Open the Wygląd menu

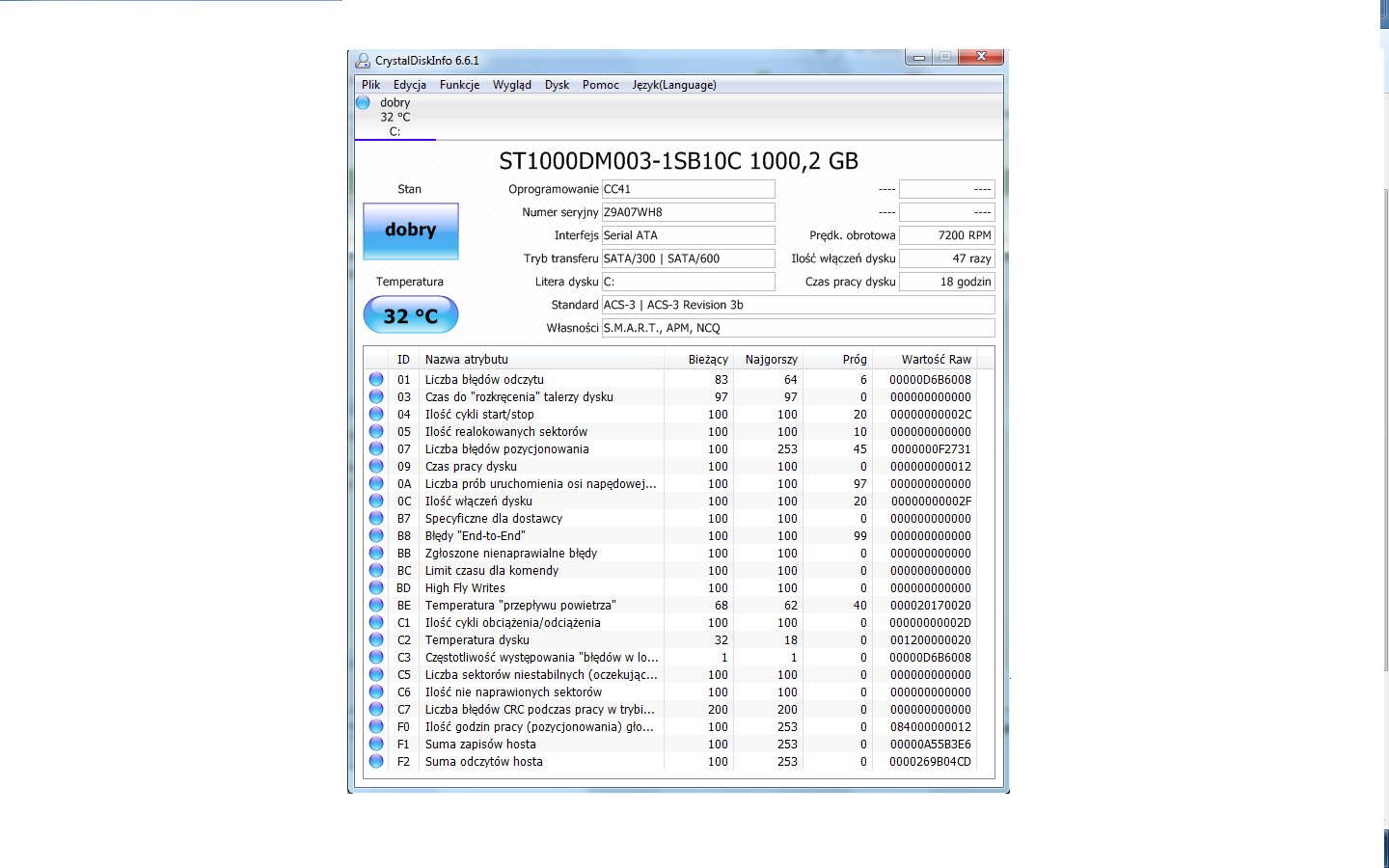coord(511,85)
